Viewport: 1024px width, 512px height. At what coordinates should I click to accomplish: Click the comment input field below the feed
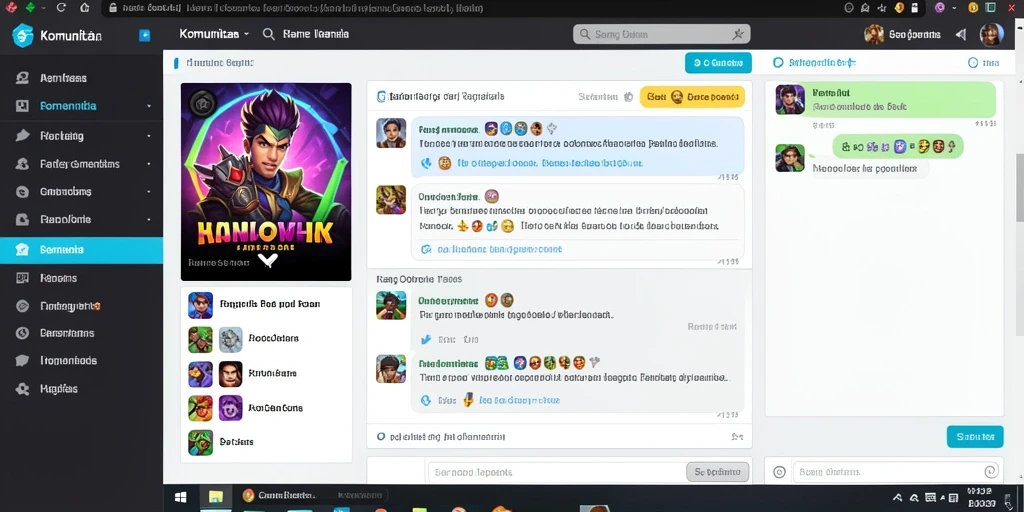pos(557,472)
